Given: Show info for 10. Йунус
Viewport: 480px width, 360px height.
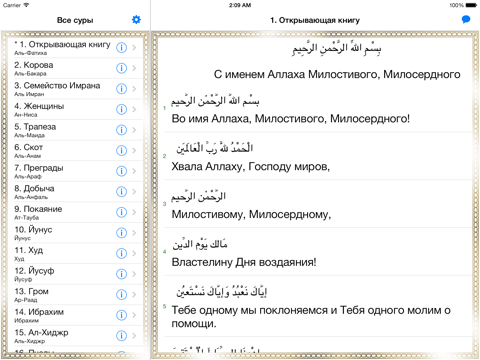Looking at the screenshot, I should point(121,233).
